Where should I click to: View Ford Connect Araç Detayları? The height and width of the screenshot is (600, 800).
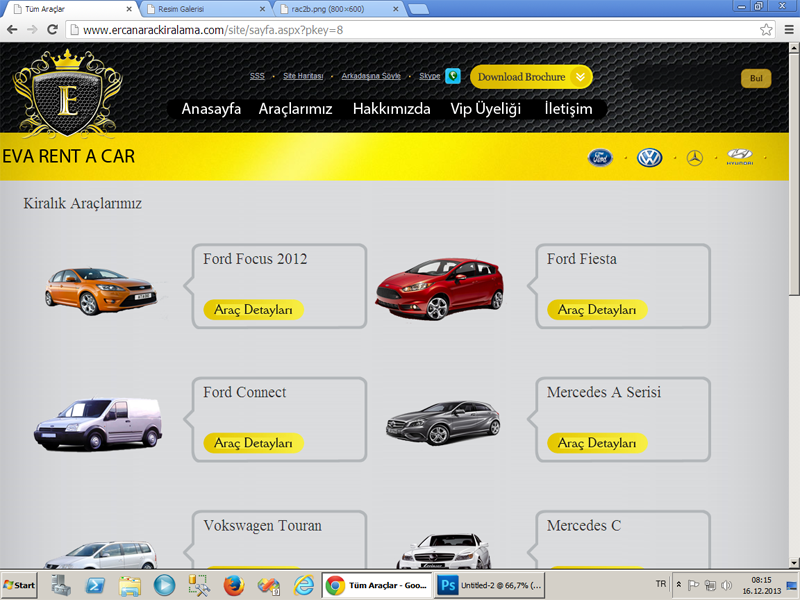[x=253, y=443]
